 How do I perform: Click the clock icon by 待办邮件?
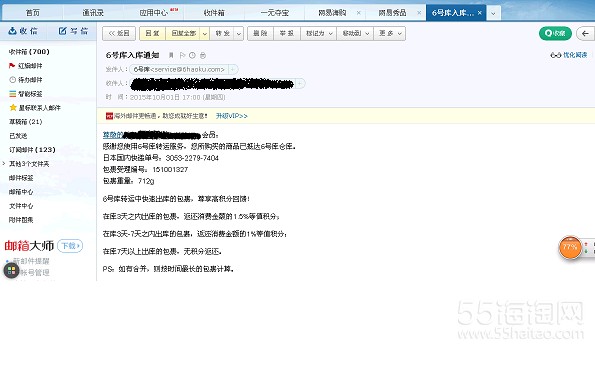[x=13, y=80]
